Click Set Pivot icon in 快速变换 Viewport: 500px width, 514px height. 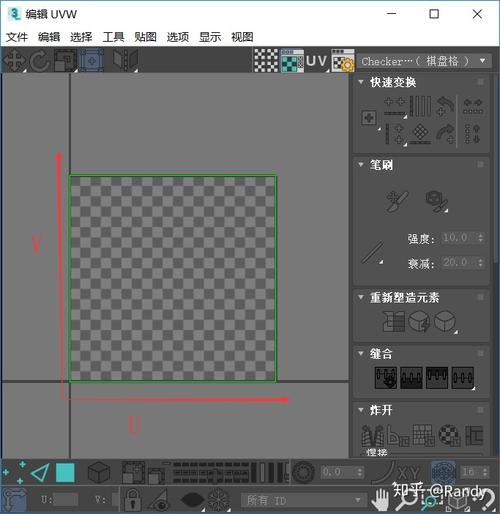click(x=369, y=118)
